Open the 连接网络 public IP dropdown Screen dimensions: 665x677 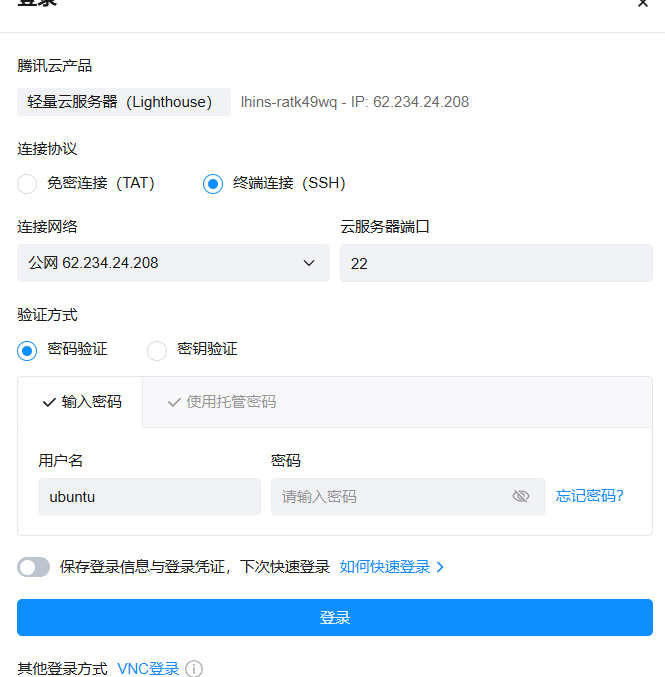(x=173, y=263)
